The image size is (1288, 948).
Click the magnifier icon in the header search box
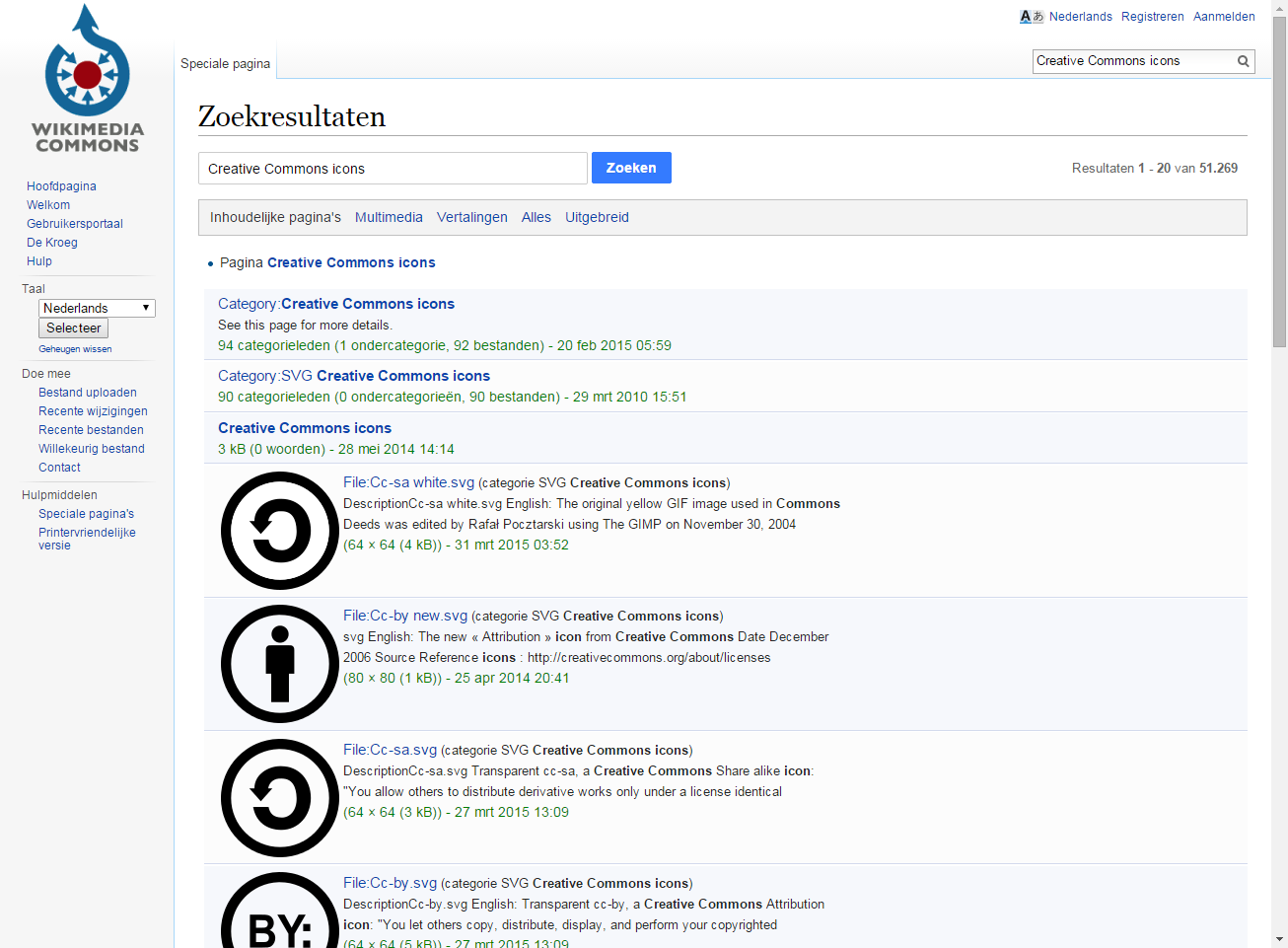click(1244, 61)
